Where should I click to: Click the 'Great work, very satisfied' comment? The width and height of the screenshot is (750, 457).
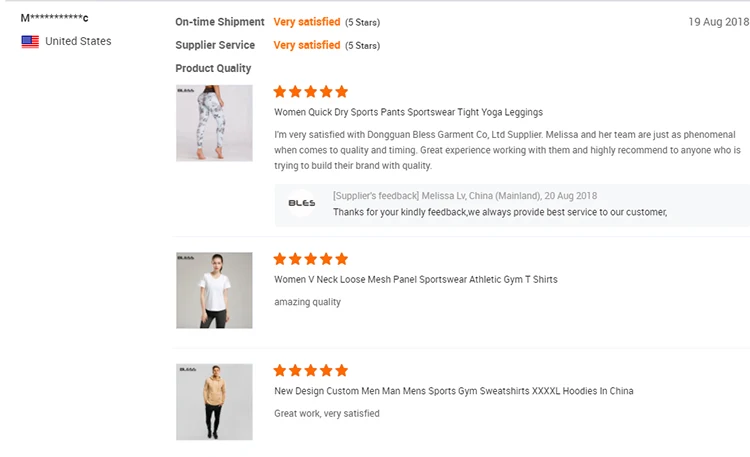click(x=327, y=413)
